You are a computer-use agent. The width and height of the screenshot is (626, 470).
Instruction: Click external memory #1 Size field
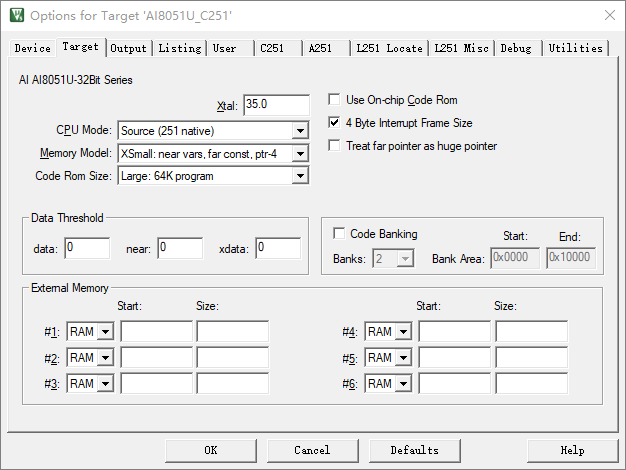(233, 331)
